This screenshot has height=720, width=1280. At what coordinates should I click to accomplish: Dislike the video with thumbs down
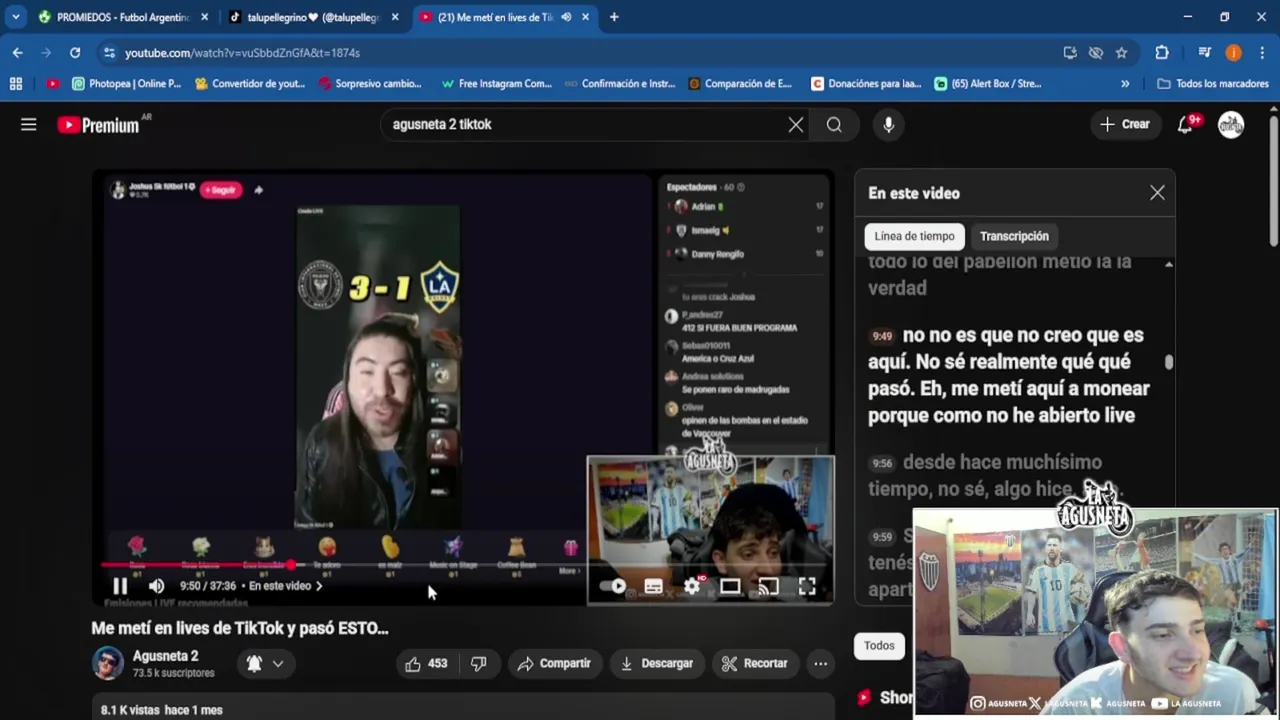click(x=479, y=663)
